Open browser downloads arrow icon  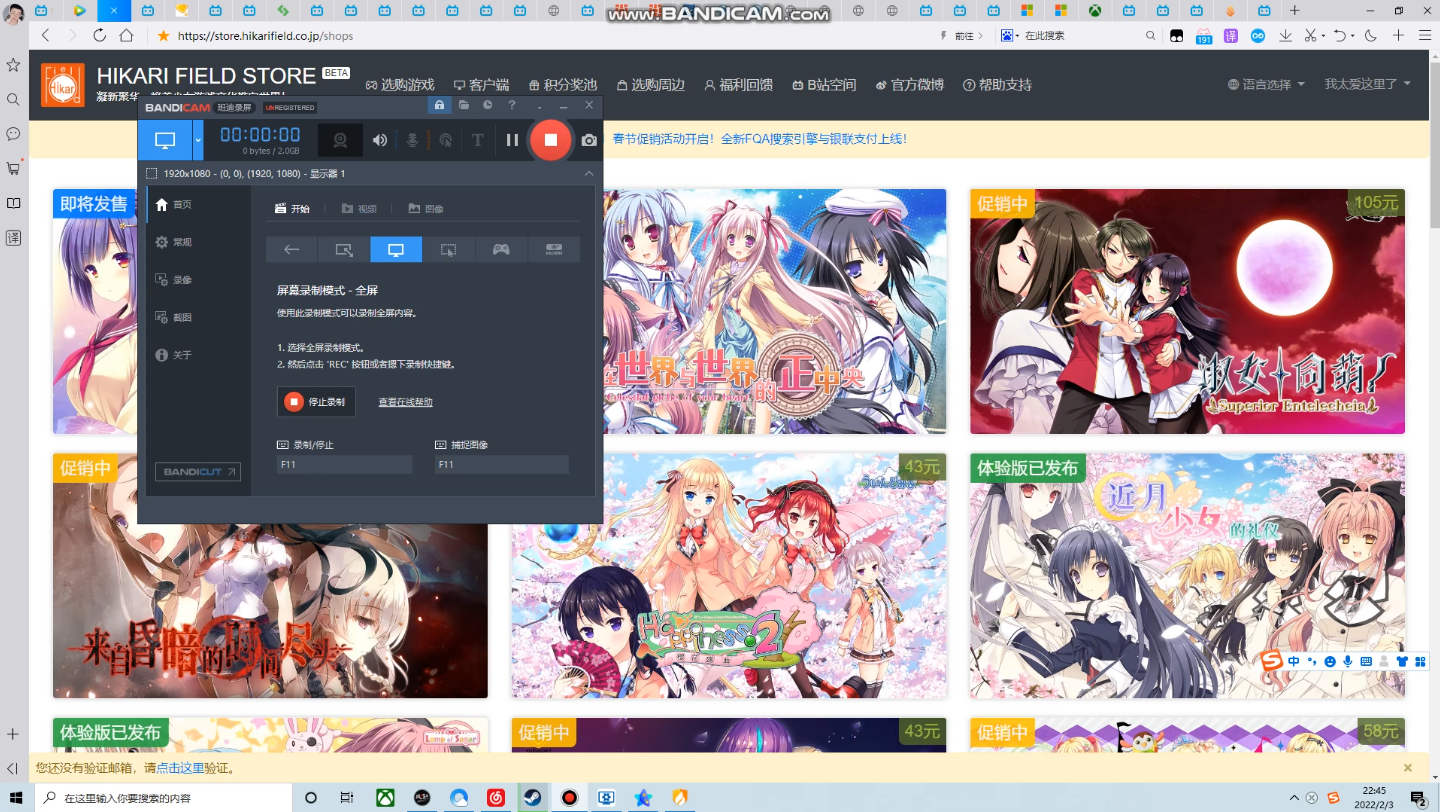[1285, 35]
